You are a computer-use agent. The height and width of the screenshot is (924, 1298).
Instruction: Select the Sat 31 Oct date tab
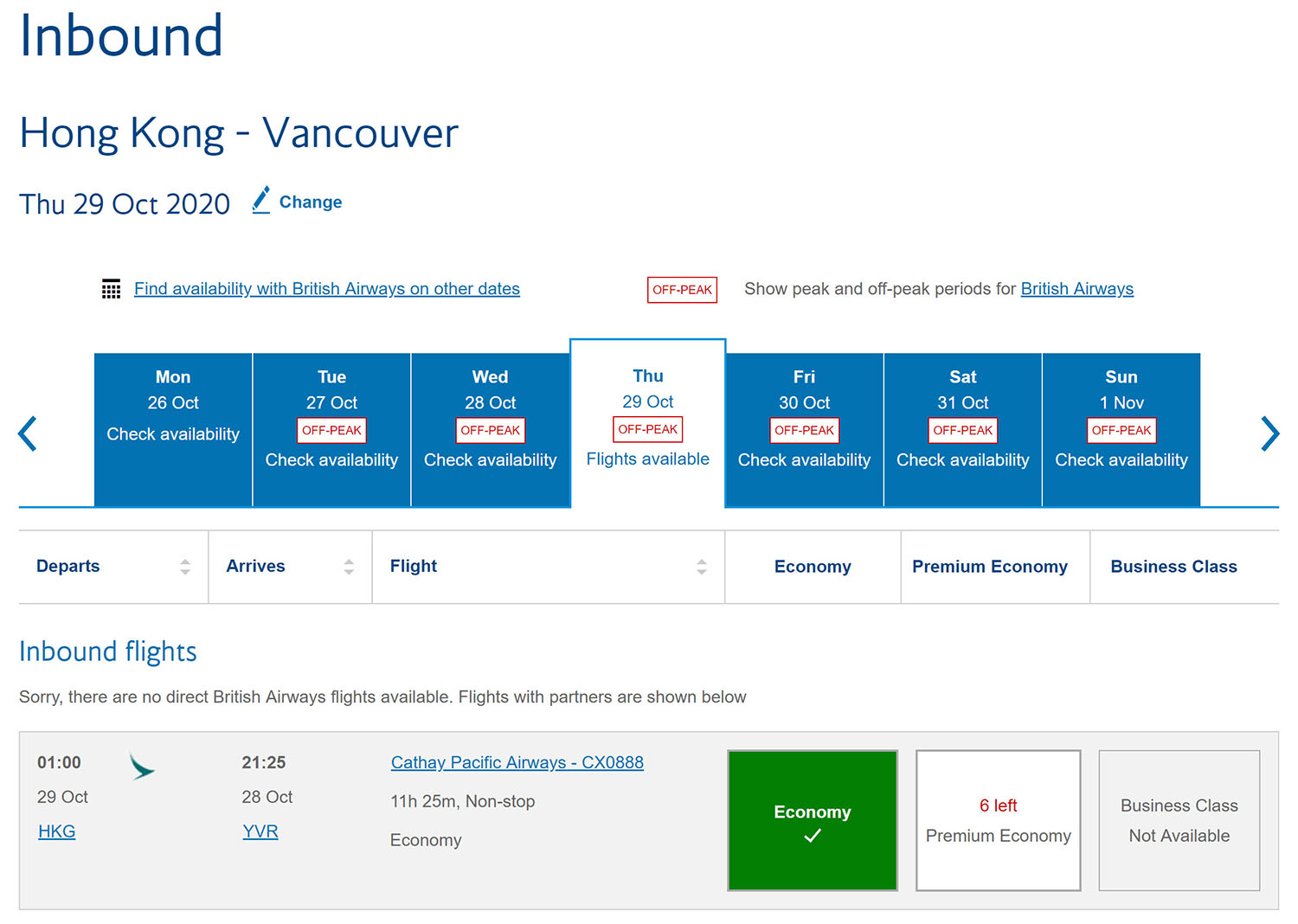(x=962, y=429)
